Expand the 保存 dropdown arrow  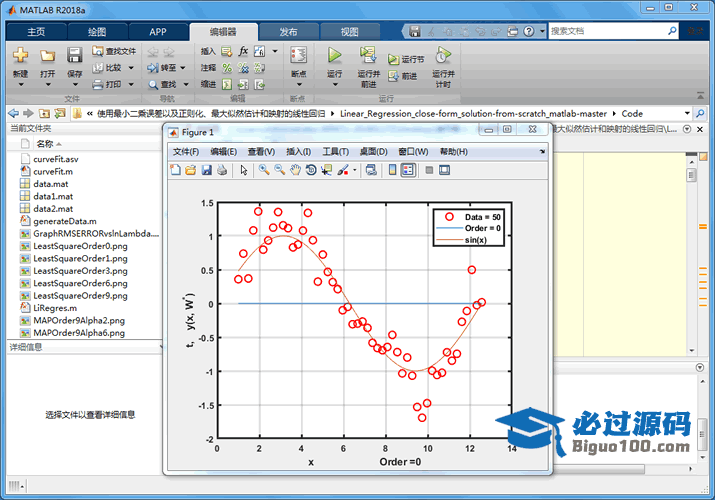(x=75, y=85)
